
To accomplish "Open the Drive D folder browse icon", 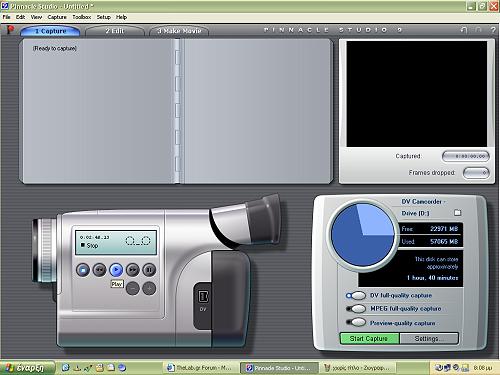I will [x=457, y=213].
